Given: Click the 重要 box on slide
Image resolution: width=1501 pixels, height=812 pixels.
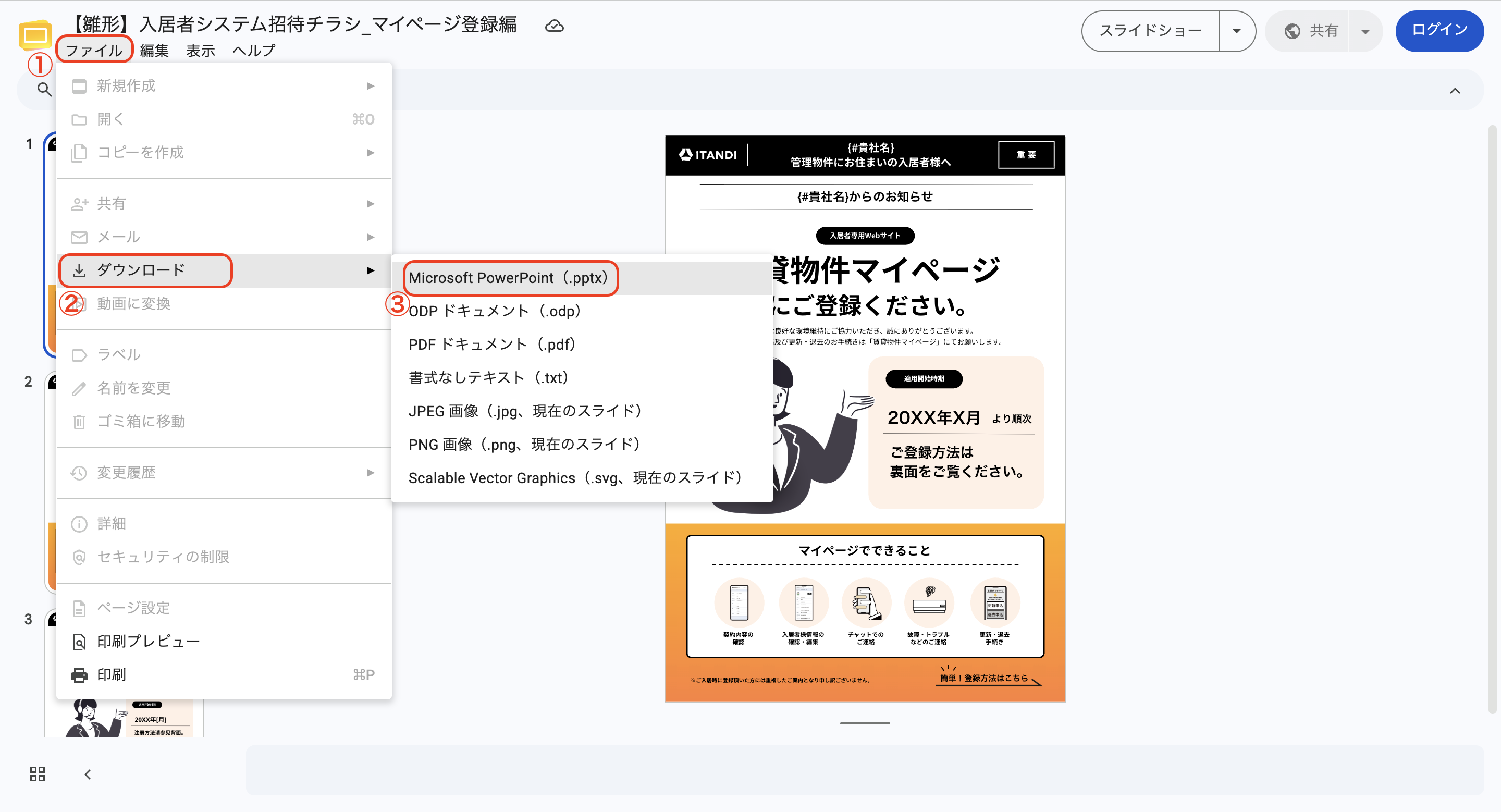Looking at the screenshot, I should [x=1026, y=155].
